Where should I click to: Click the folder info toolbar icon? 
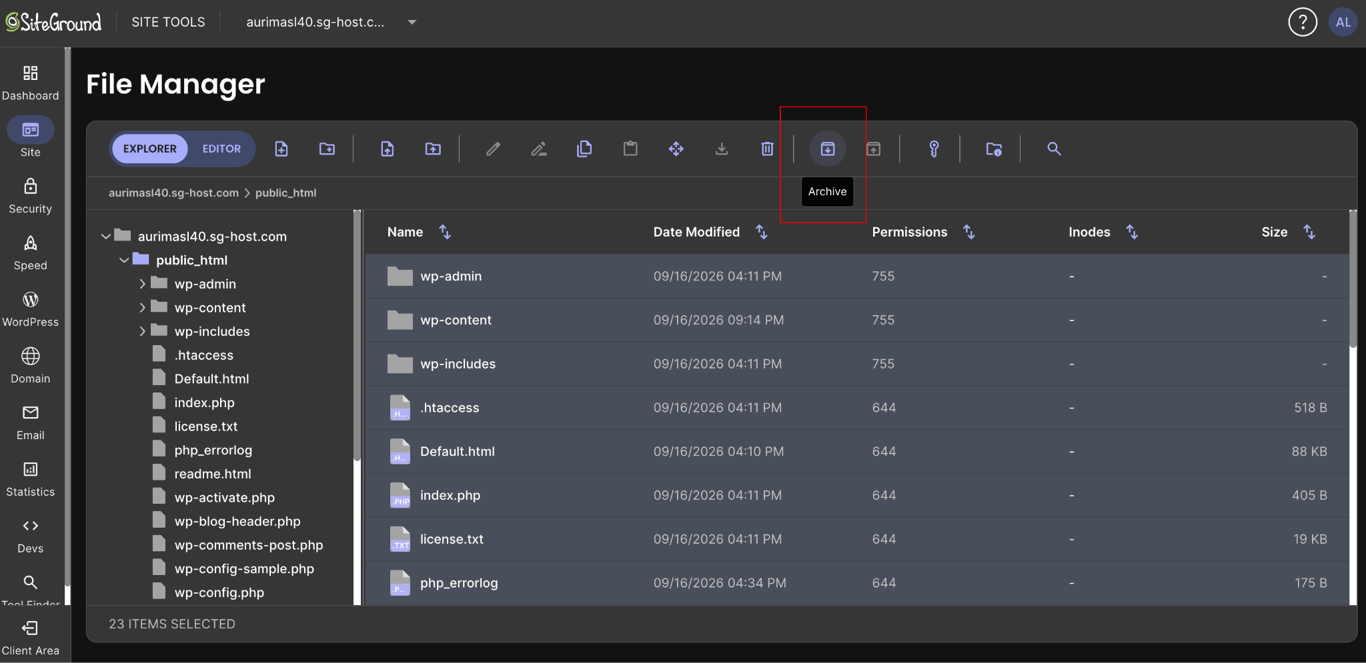click(x=994, y=149)
